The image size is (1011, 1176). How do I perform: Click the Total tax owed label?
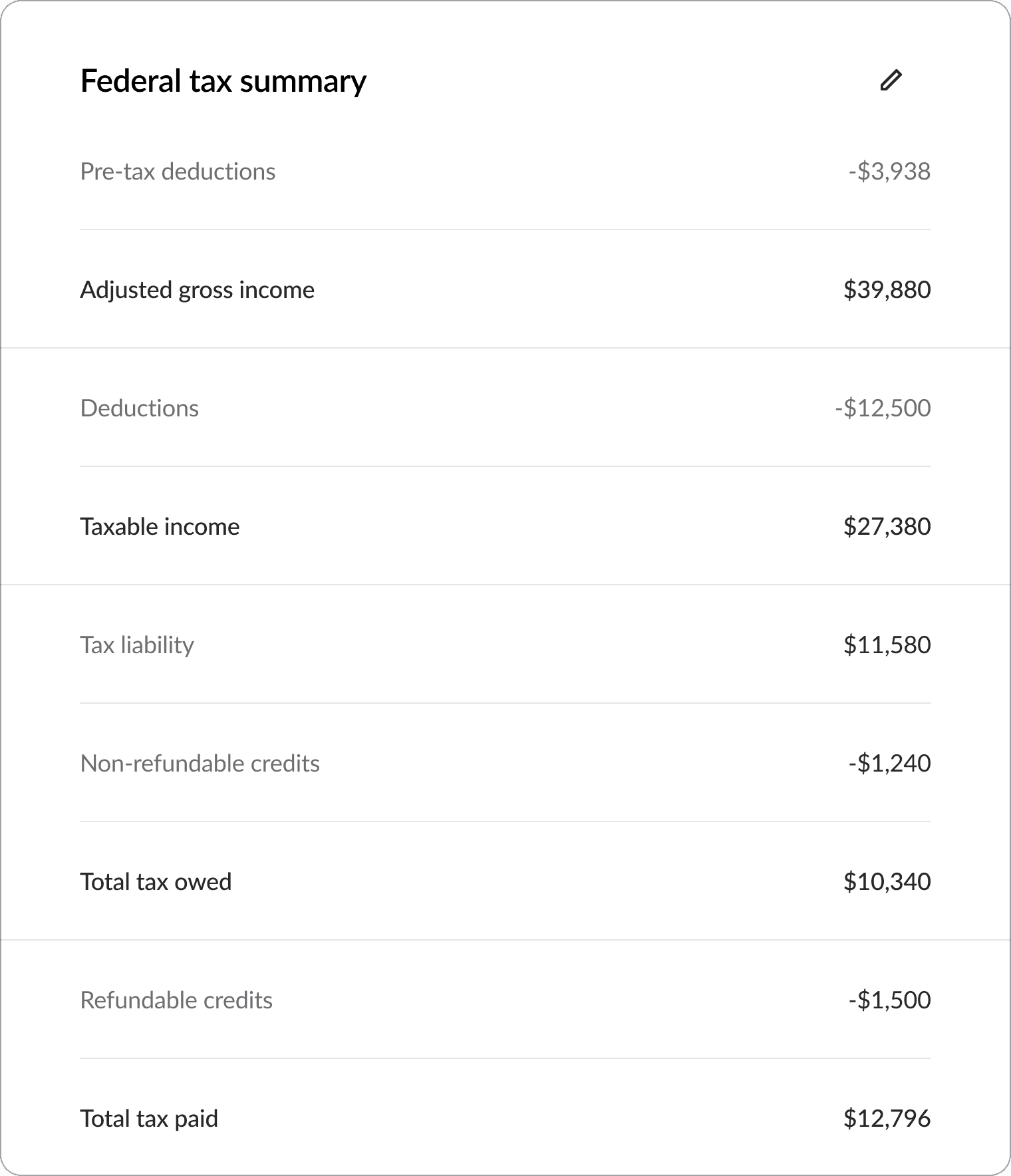click(156, 881)
